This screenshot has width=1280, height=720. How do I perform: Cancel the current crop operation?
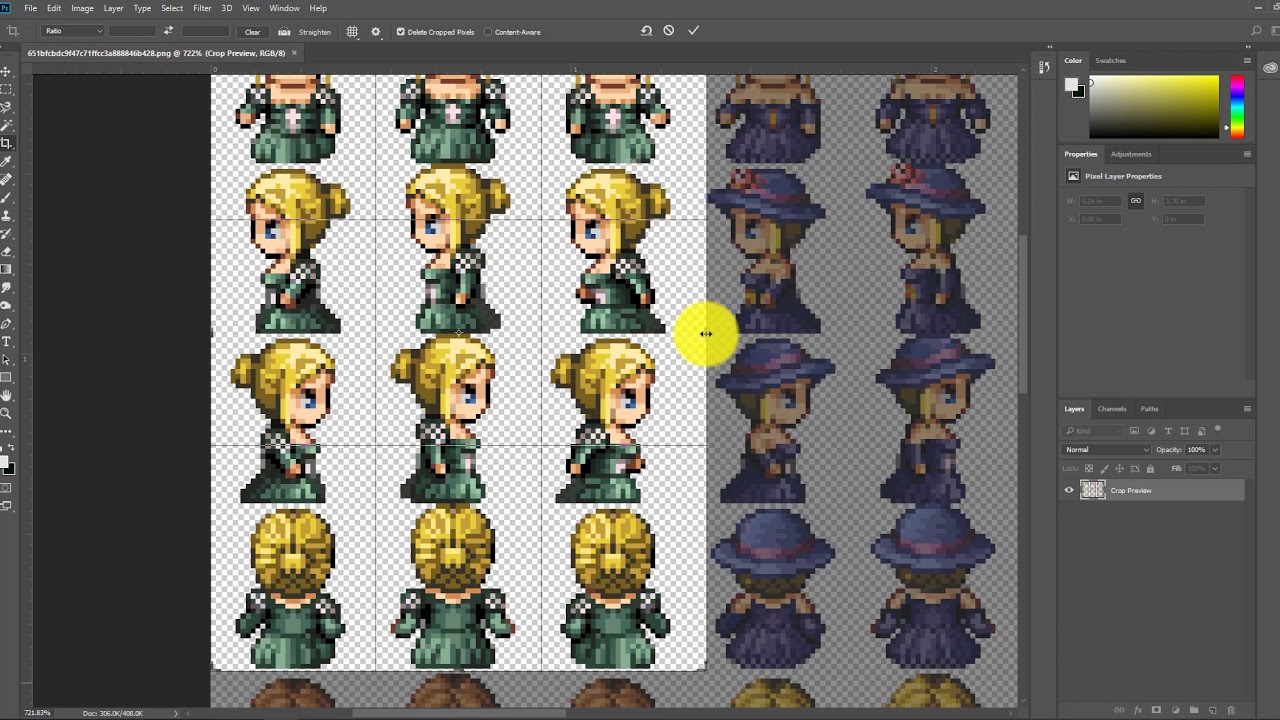[669, 31]
